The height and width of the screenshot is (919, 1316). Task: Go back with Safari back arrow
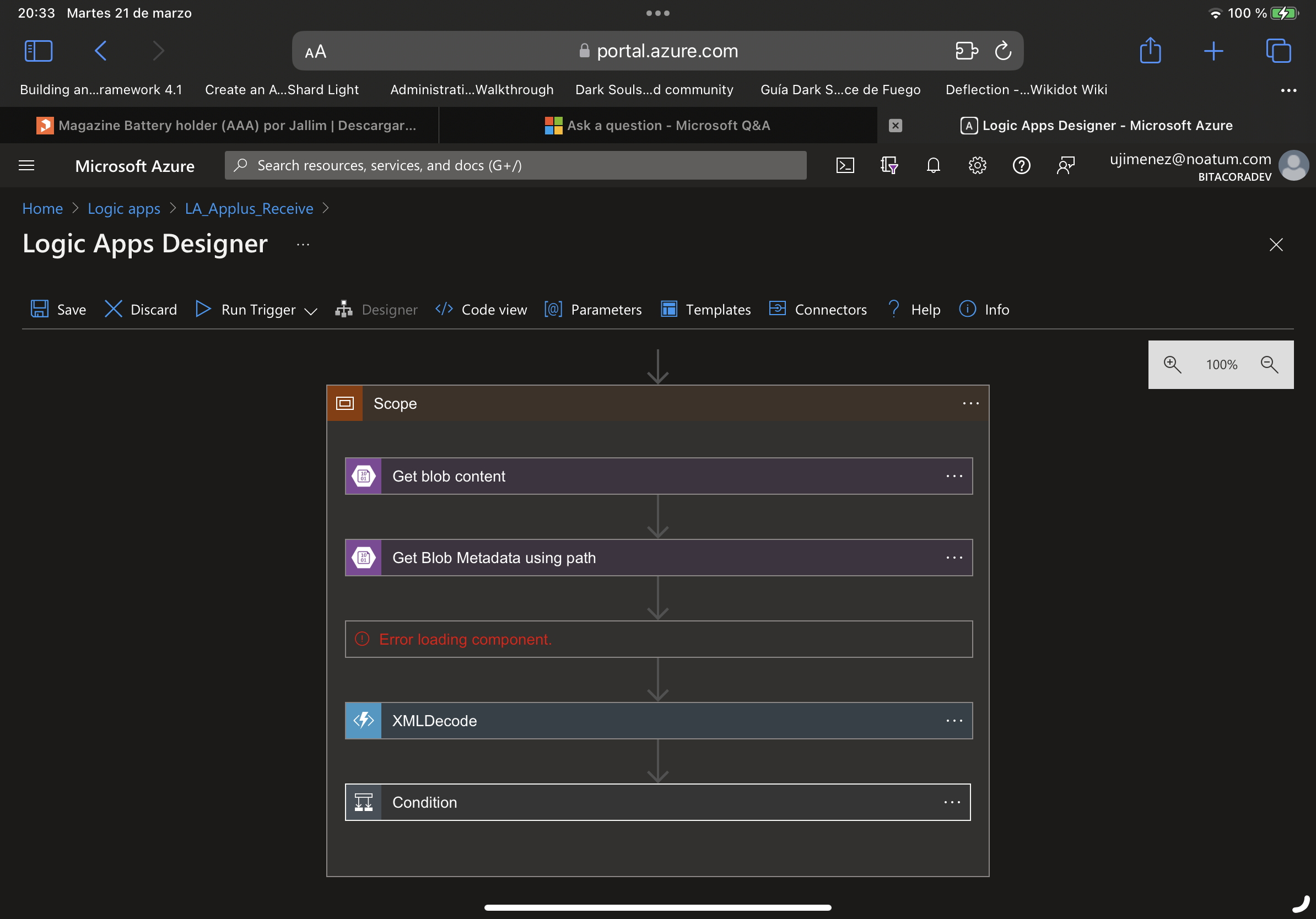(x=100, y=51)
